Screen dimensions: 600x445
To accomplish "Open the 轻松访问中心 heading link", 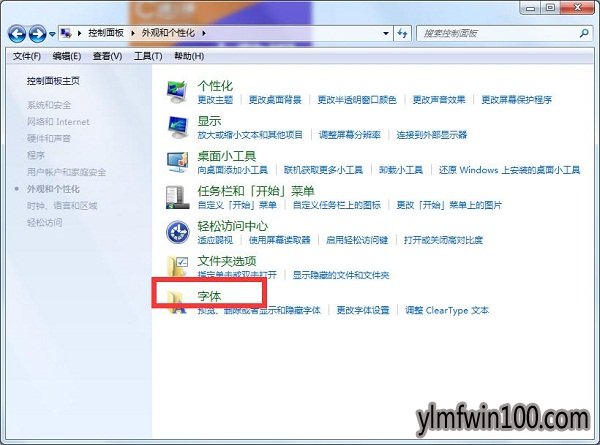I will point(233,226).
